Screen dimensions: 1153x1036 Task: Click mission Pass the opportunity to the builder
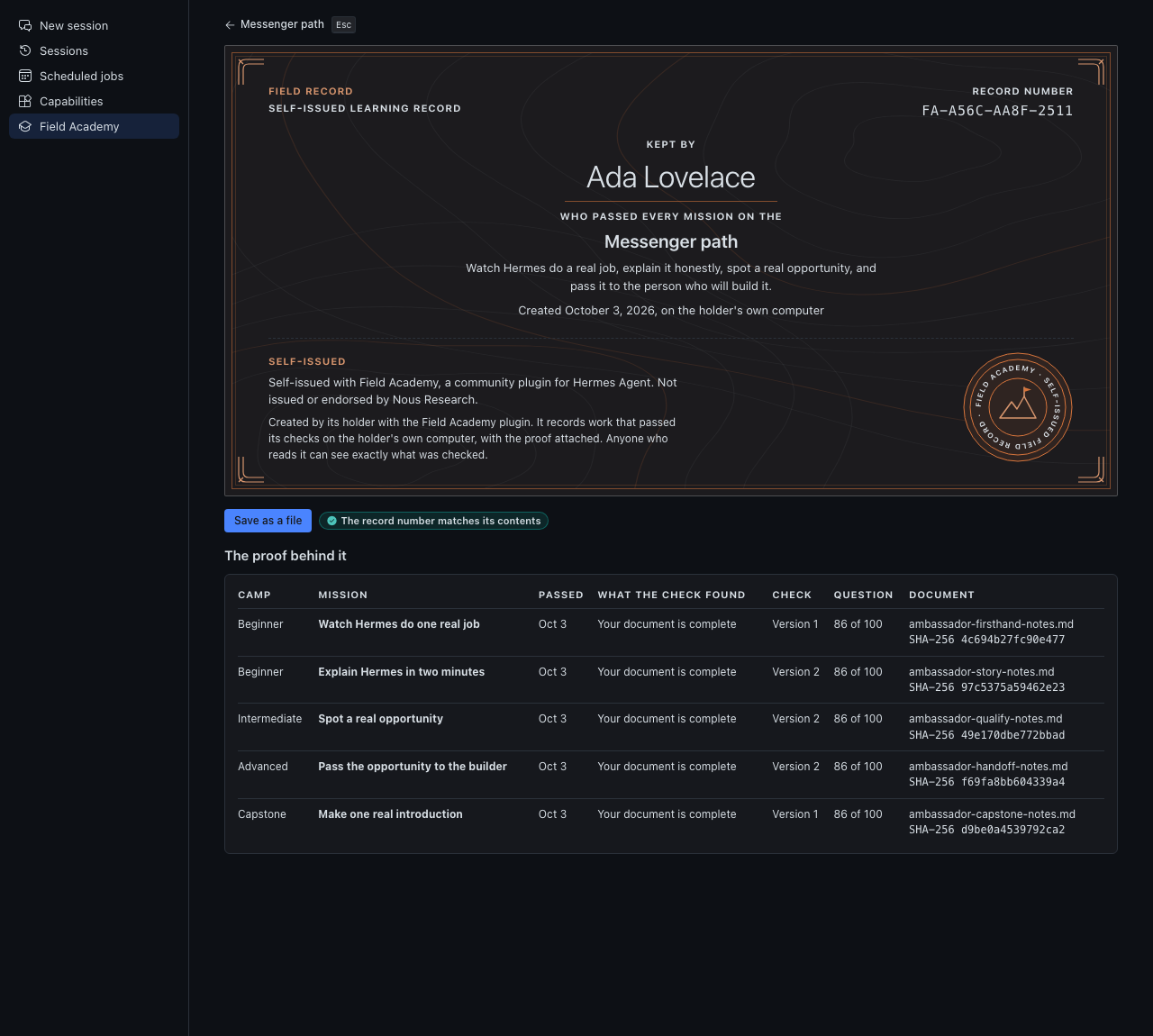[x=413, y=767]
